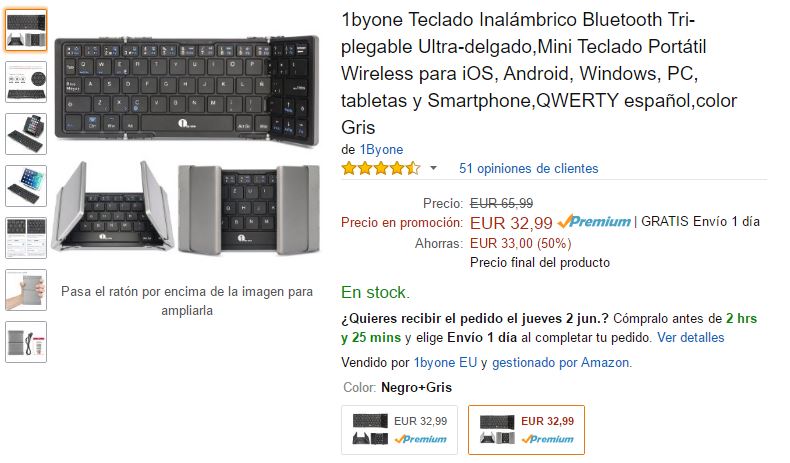Open the thumbnail with two keyboard layouts
The height and width of the screenshot is (463, 790).
(x=25, y=238)
